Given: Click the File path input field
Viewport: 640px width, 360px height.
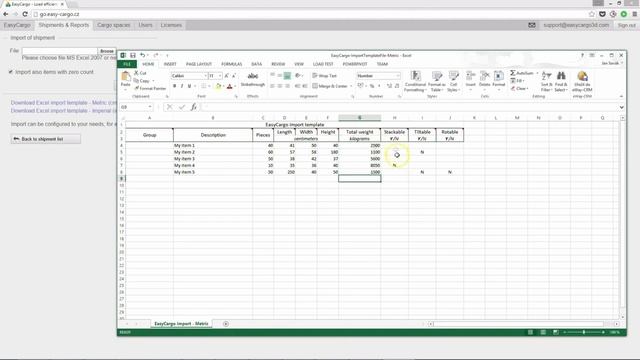Looking at the screenshot, I should (x=60, y=51).
